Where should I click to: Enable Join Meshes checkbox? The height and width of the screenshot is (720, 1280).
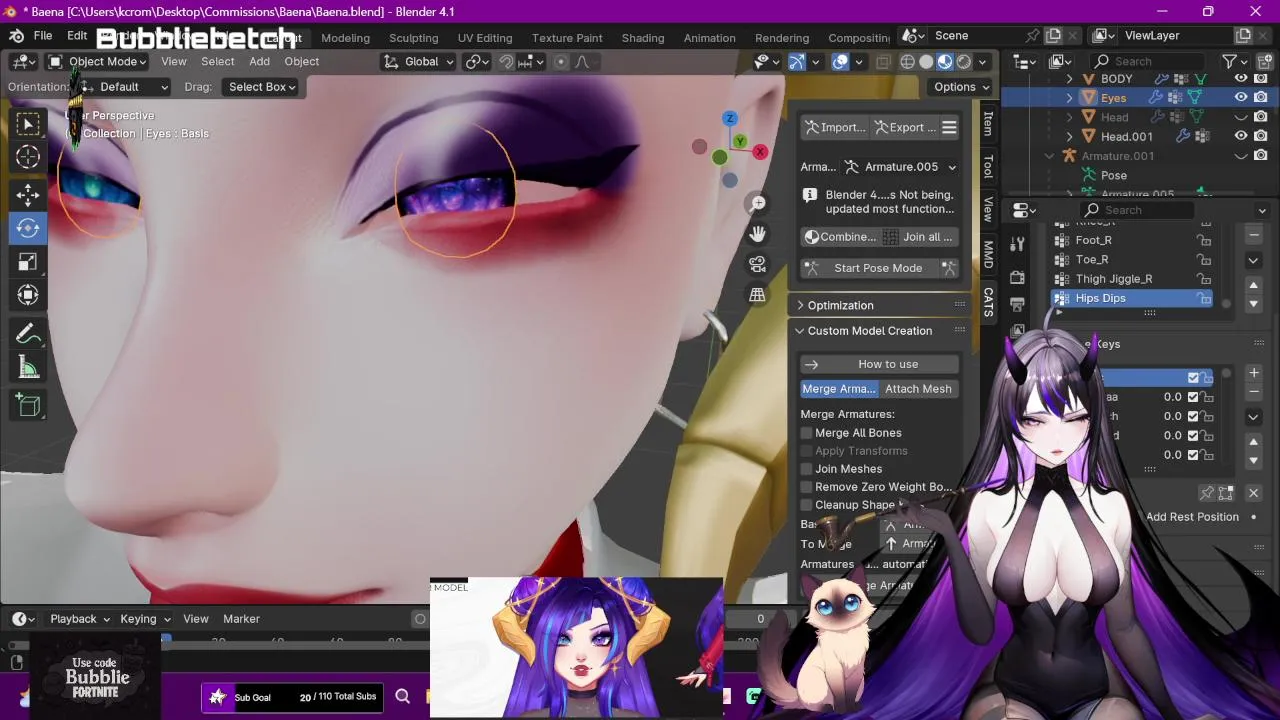point(807,469)
